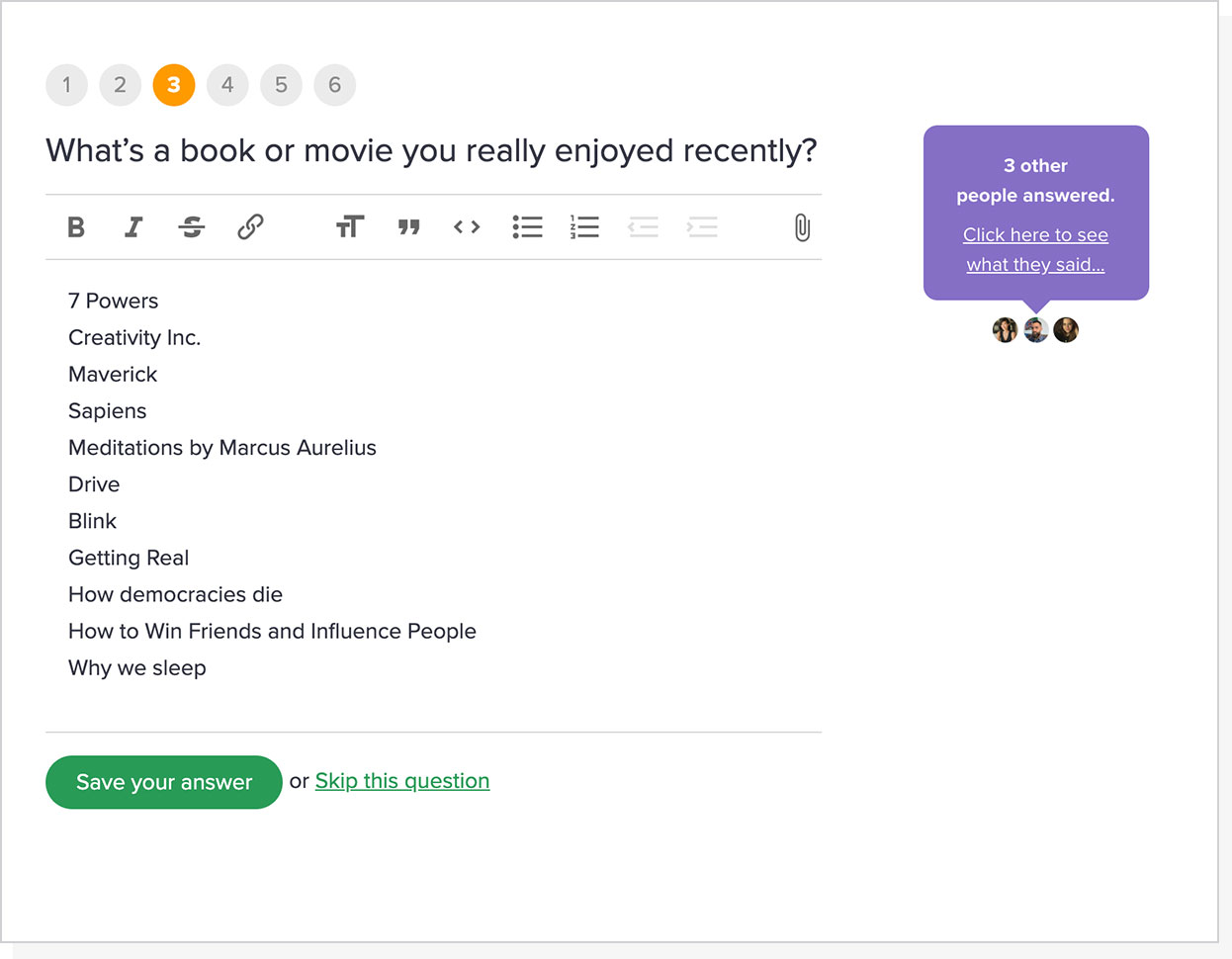This screenshot has height=959, width=1232.
Task: Go to question step 1
Action: pos(66,85)
